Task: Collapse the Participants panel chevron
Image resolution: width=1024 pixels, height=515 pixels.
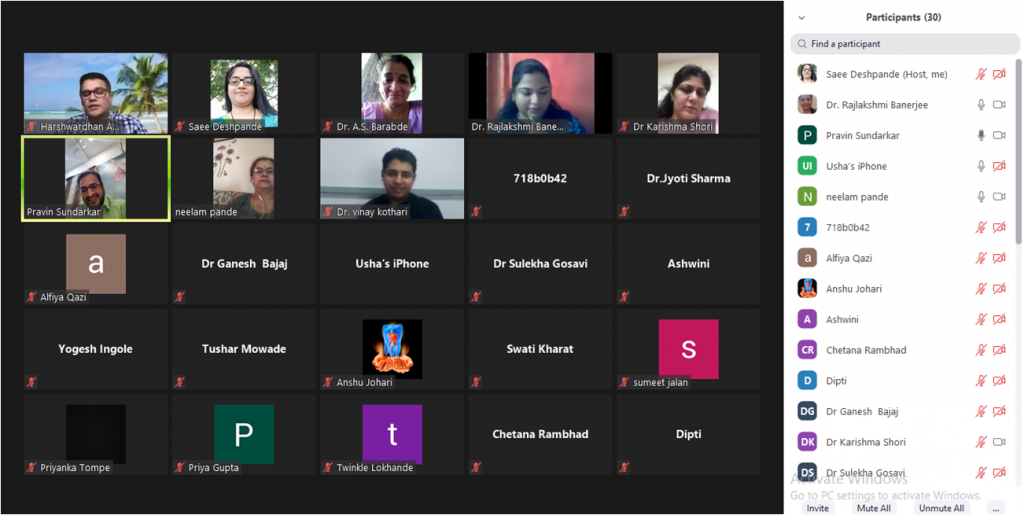Action: 801,18
